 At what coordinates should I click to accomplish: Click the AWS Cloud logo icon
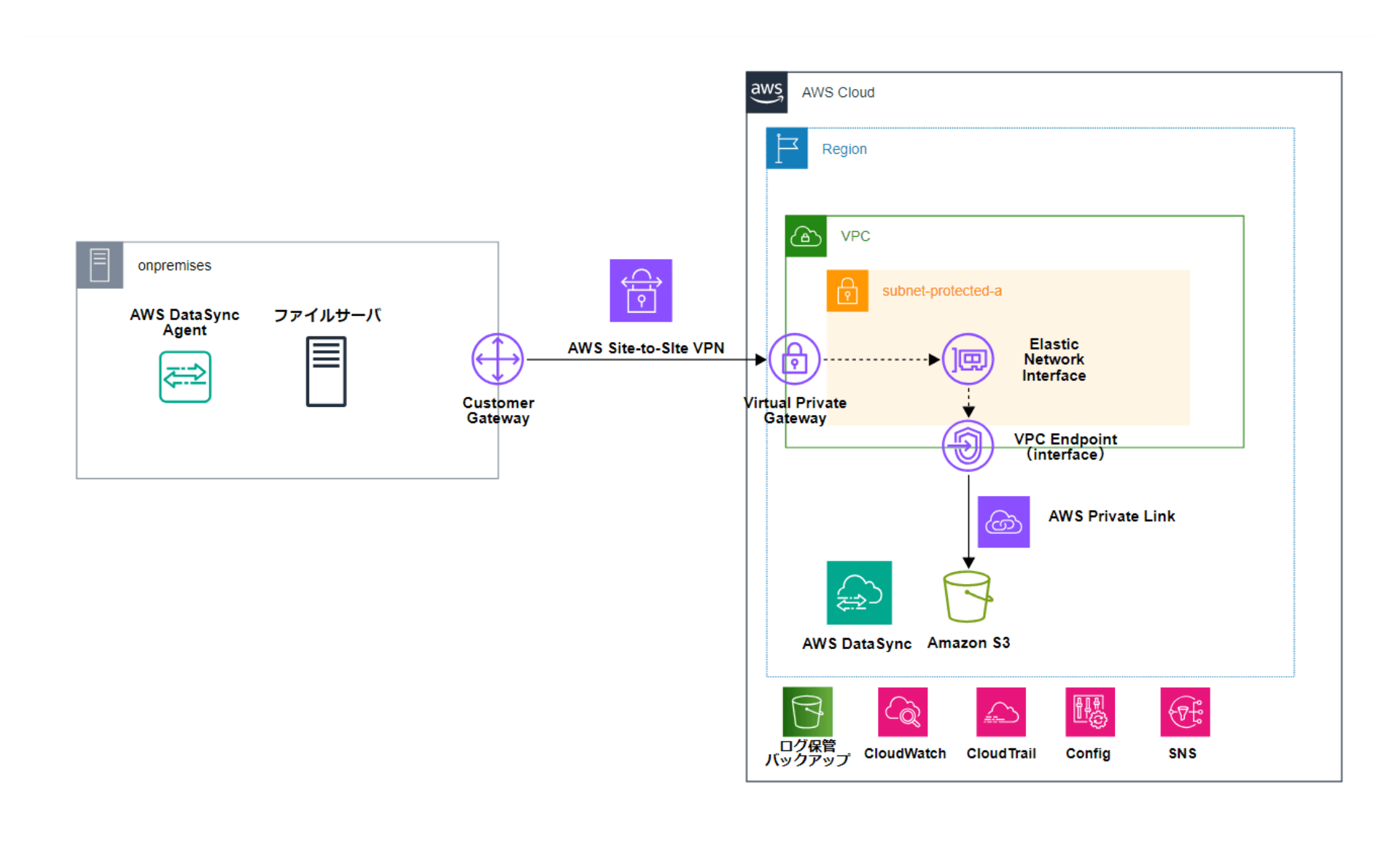point(766,93)
